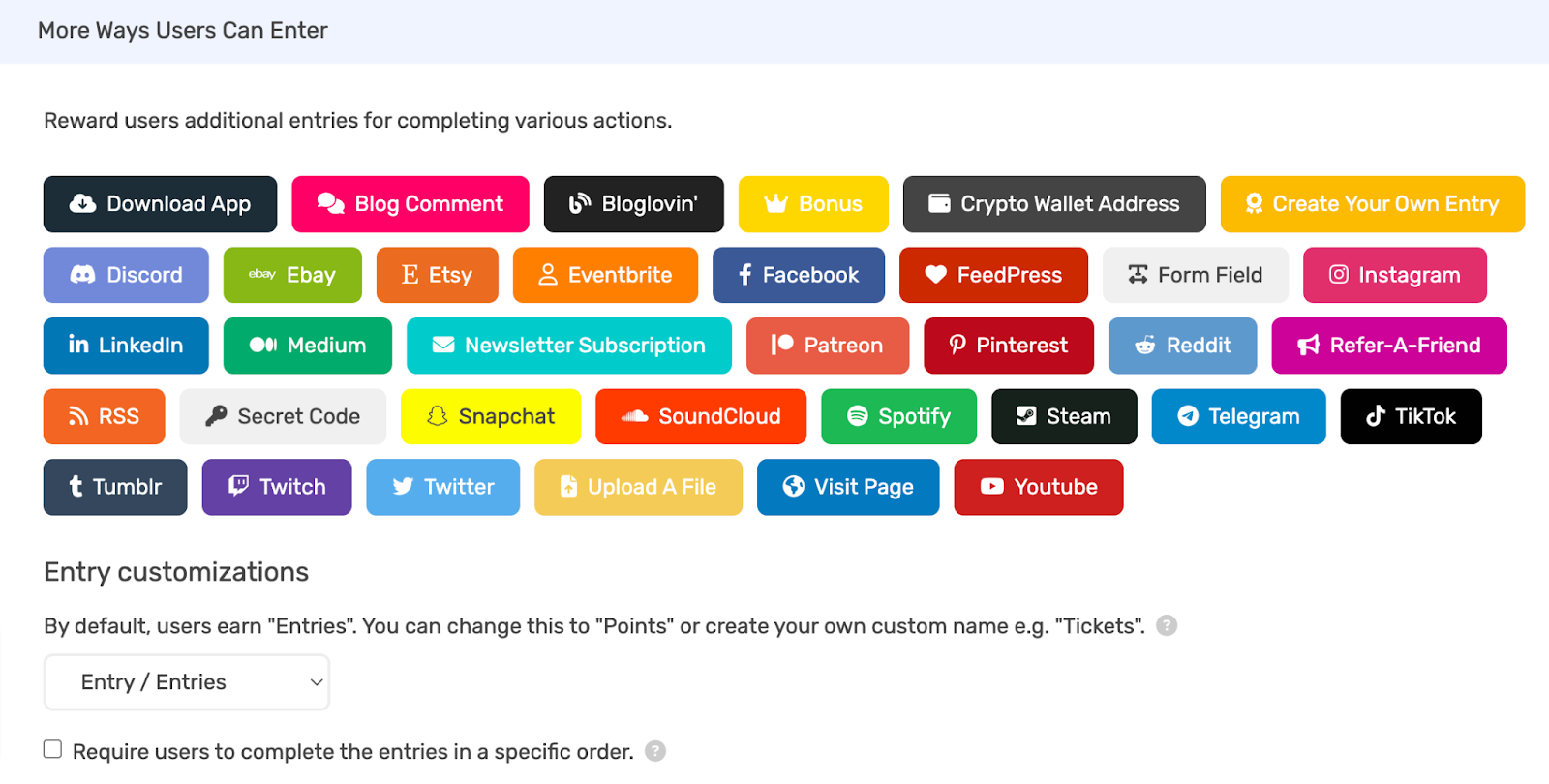Viewport: 1549px width, 784px height.
Task: Click the Facebook f icon
Action: click(x=745, y=275)
